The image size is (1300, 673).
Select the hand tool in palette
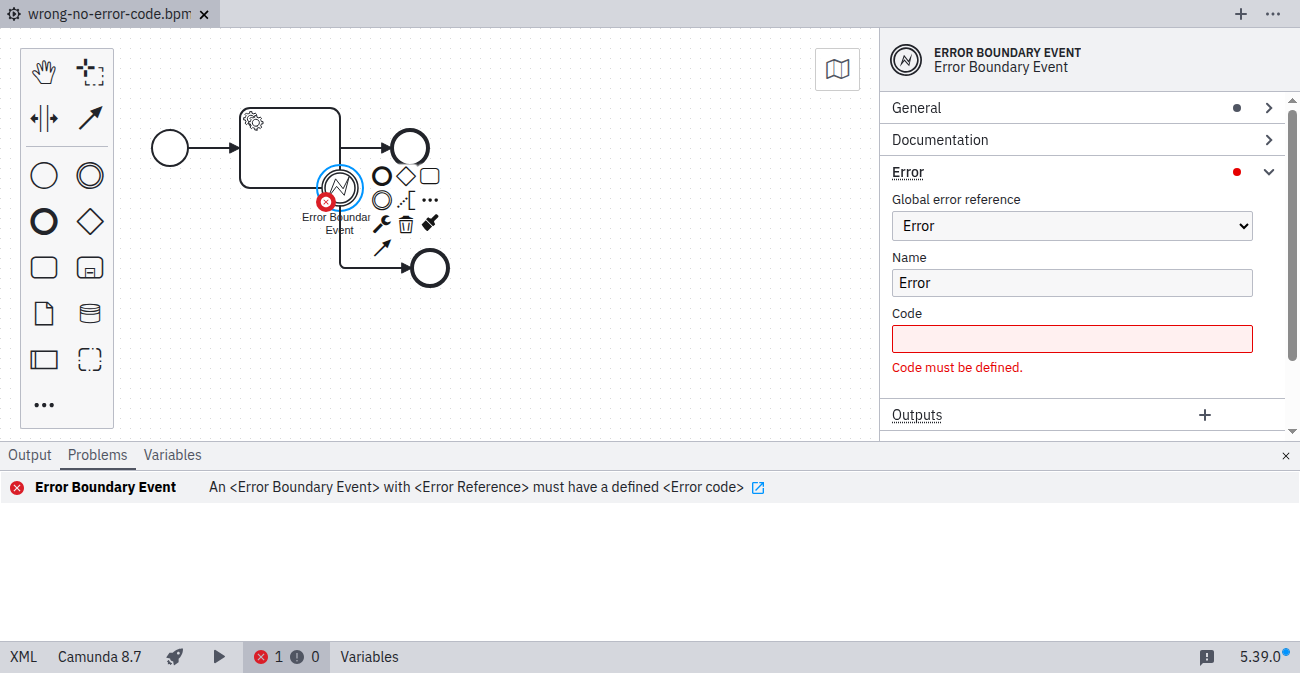44,72
